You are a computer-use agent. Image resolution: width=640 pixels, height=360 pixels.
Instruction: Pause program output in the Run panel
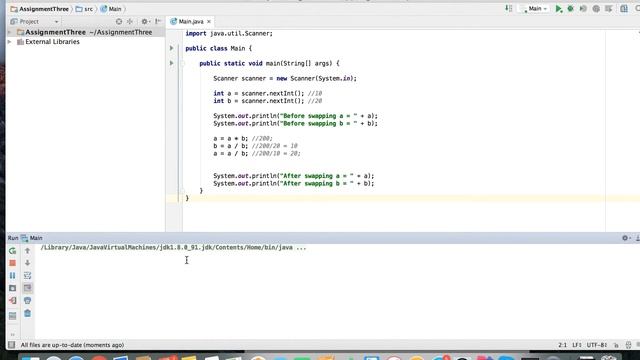pyautogui.click(x=13, y=276)
